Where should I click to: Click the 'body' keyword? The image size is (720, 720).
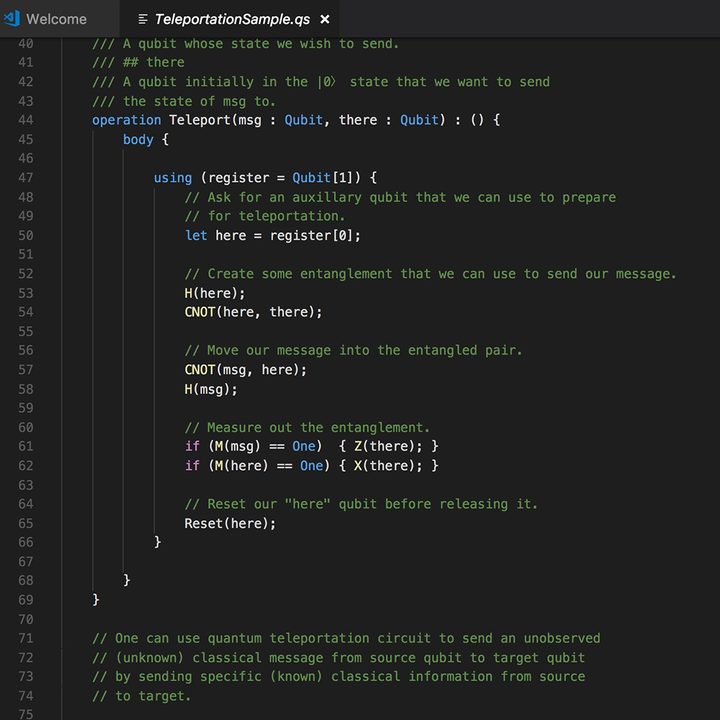[x=138, y=139]
